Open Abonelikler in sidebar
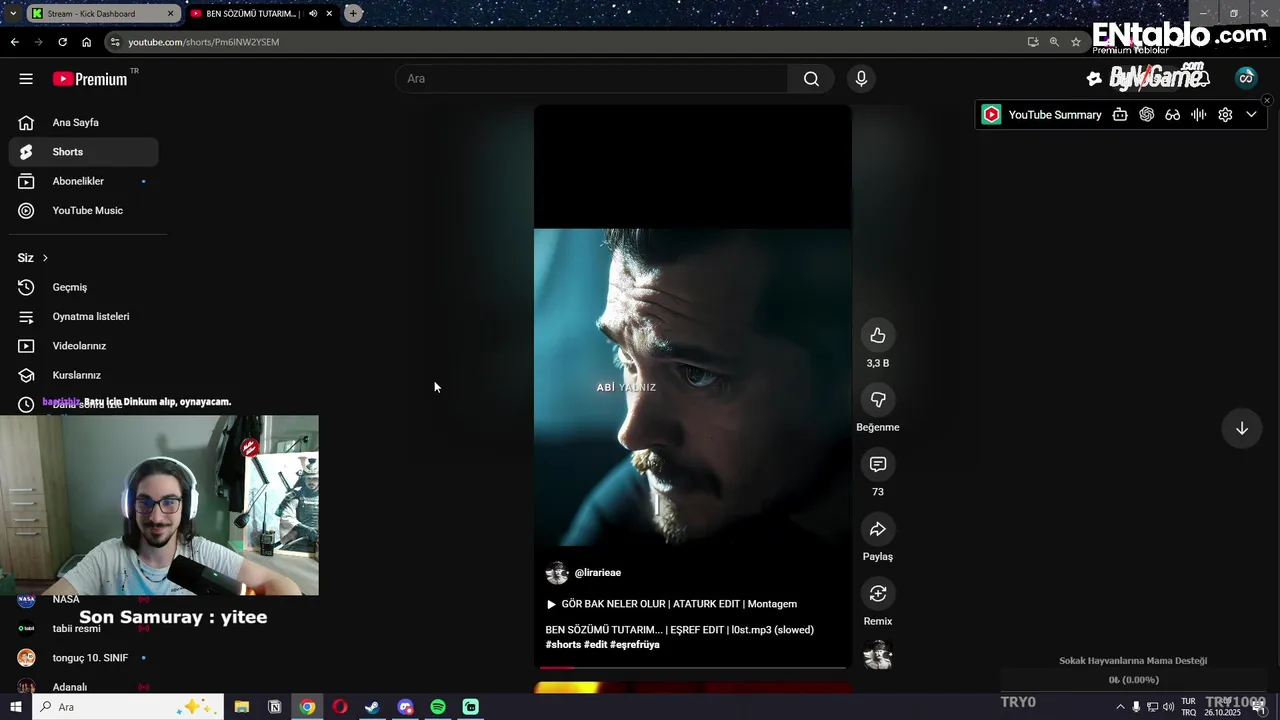 (84, 181)
